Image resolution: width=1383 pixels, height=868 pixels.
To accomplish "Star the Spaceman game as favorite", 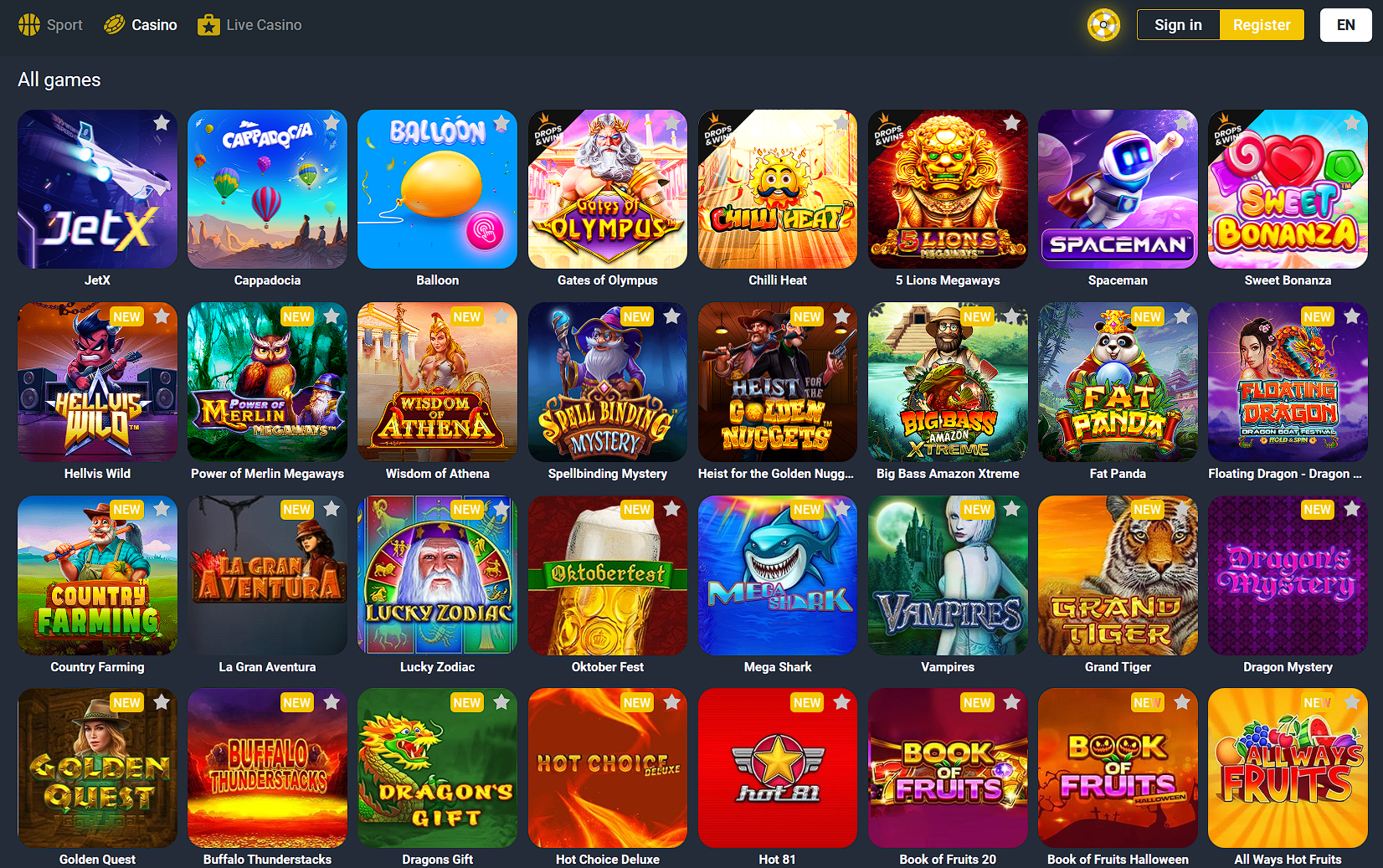I will 1182,123.
